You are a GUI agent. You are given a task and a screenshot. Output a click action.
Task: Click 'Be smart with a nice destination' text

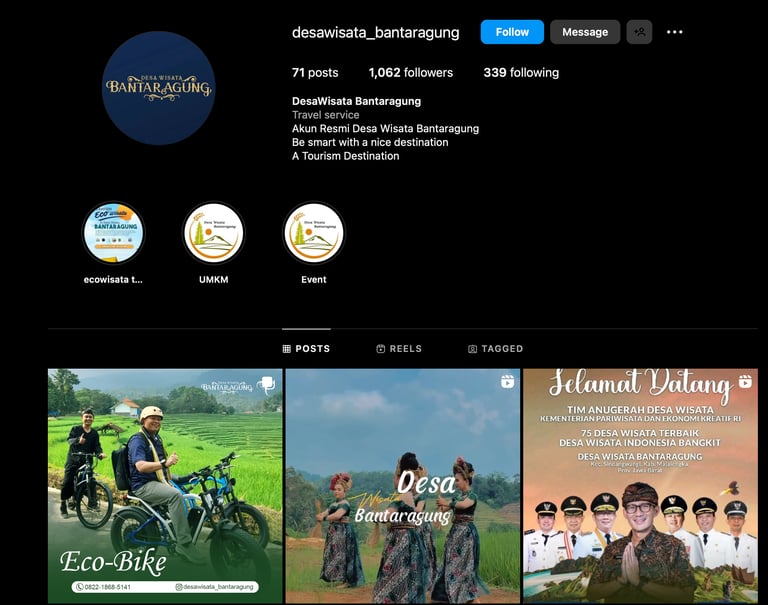370,143
